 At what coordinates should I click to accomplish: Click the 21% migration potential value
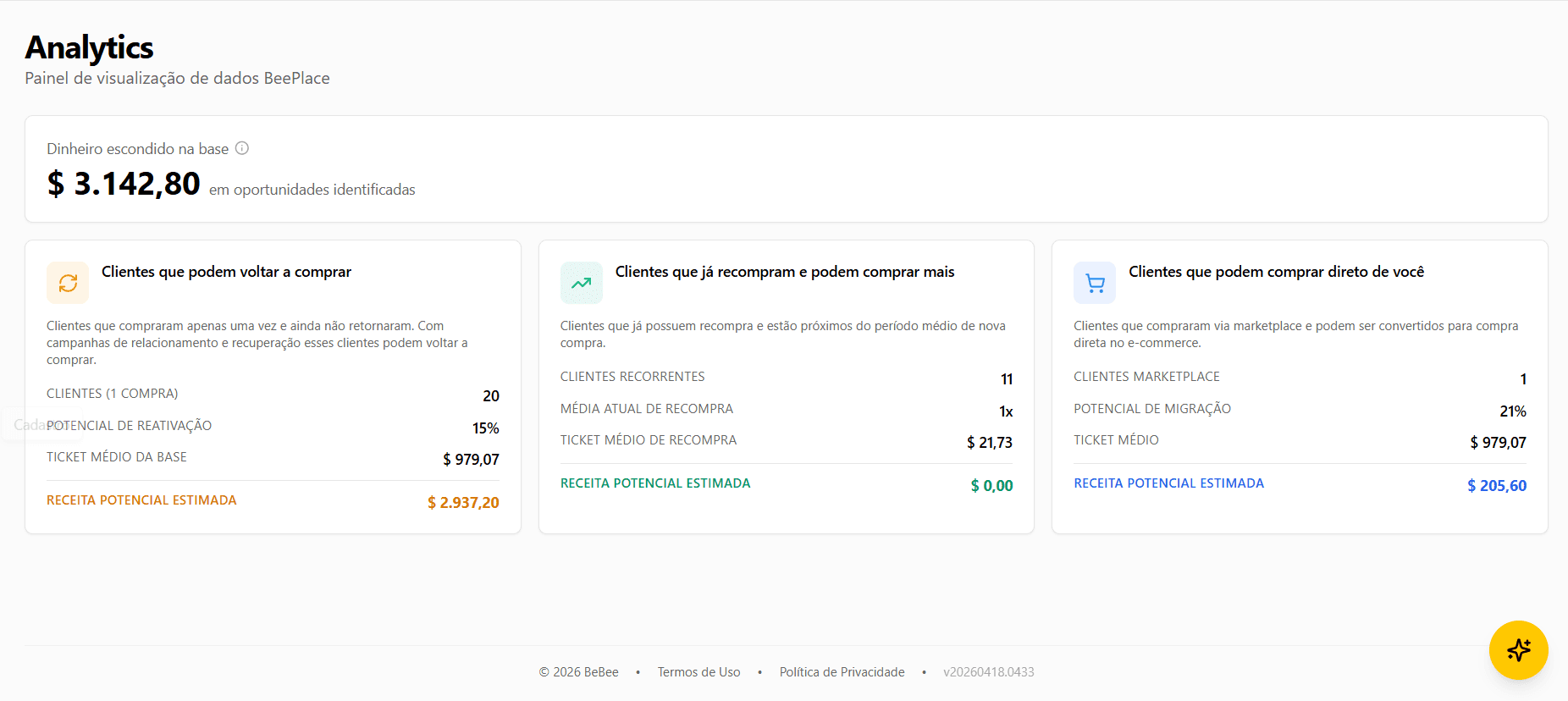[x=1513, y=411]
